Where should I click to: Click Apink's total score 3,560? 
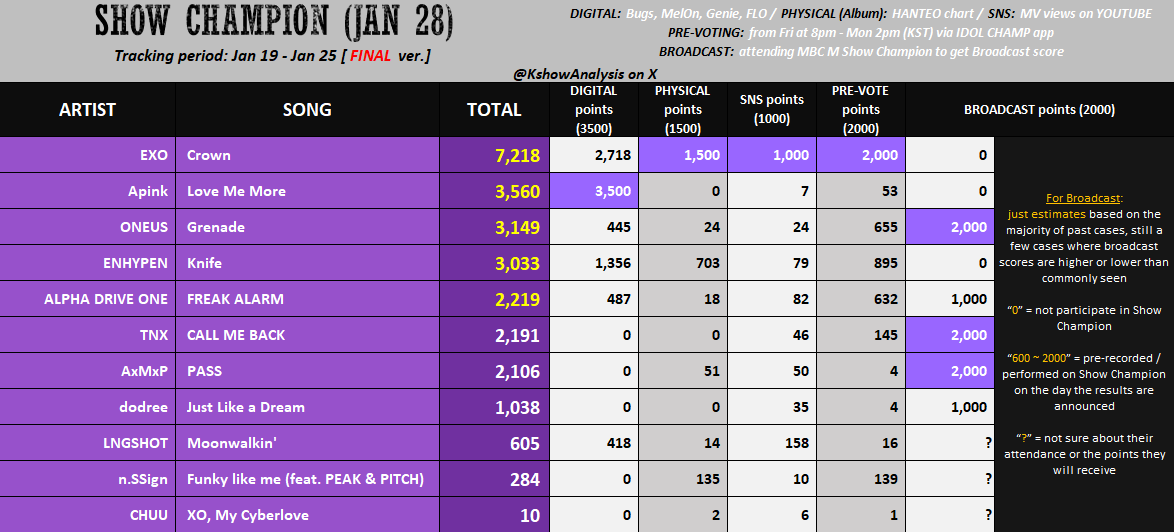tap(494, 191)
